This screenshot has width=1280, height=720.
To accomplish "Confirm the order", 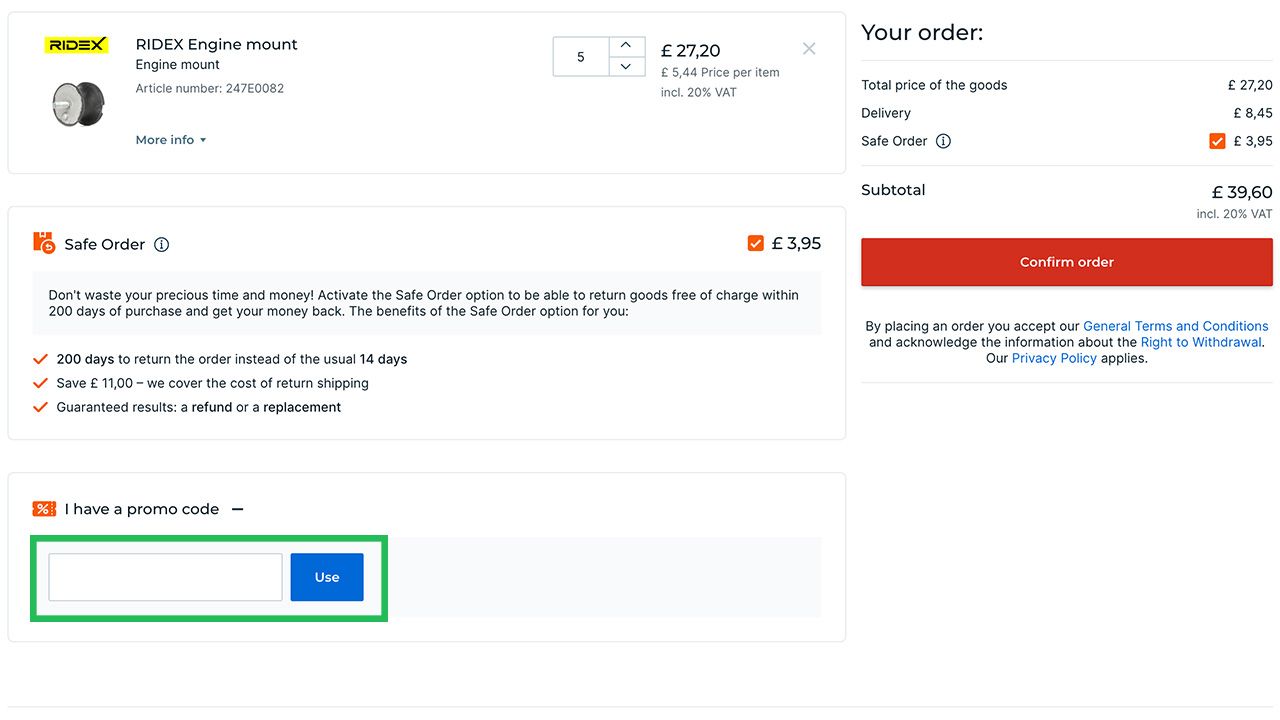I will 1067,262.
